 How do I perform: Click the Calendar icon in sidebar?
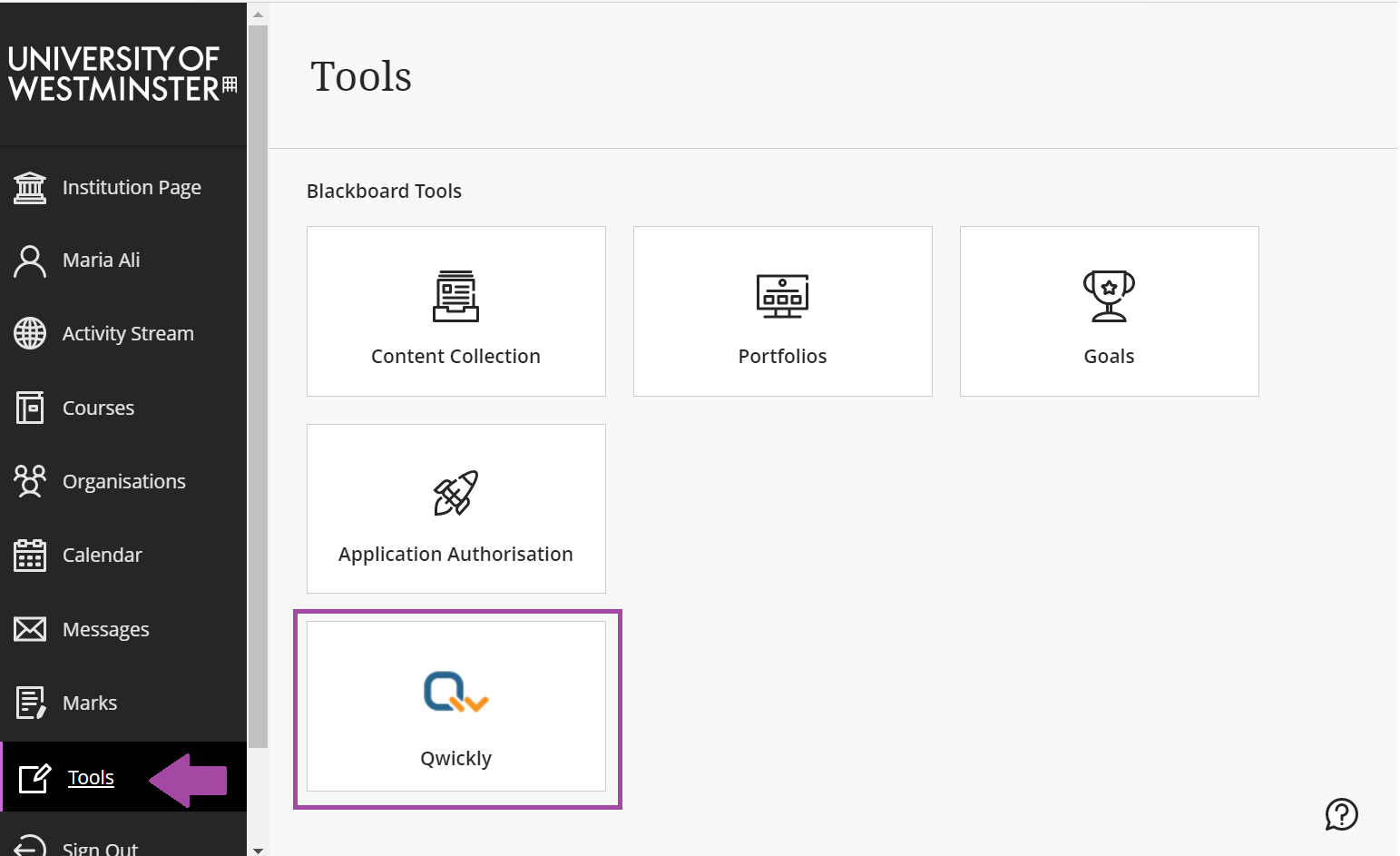[x=30, y=555]
